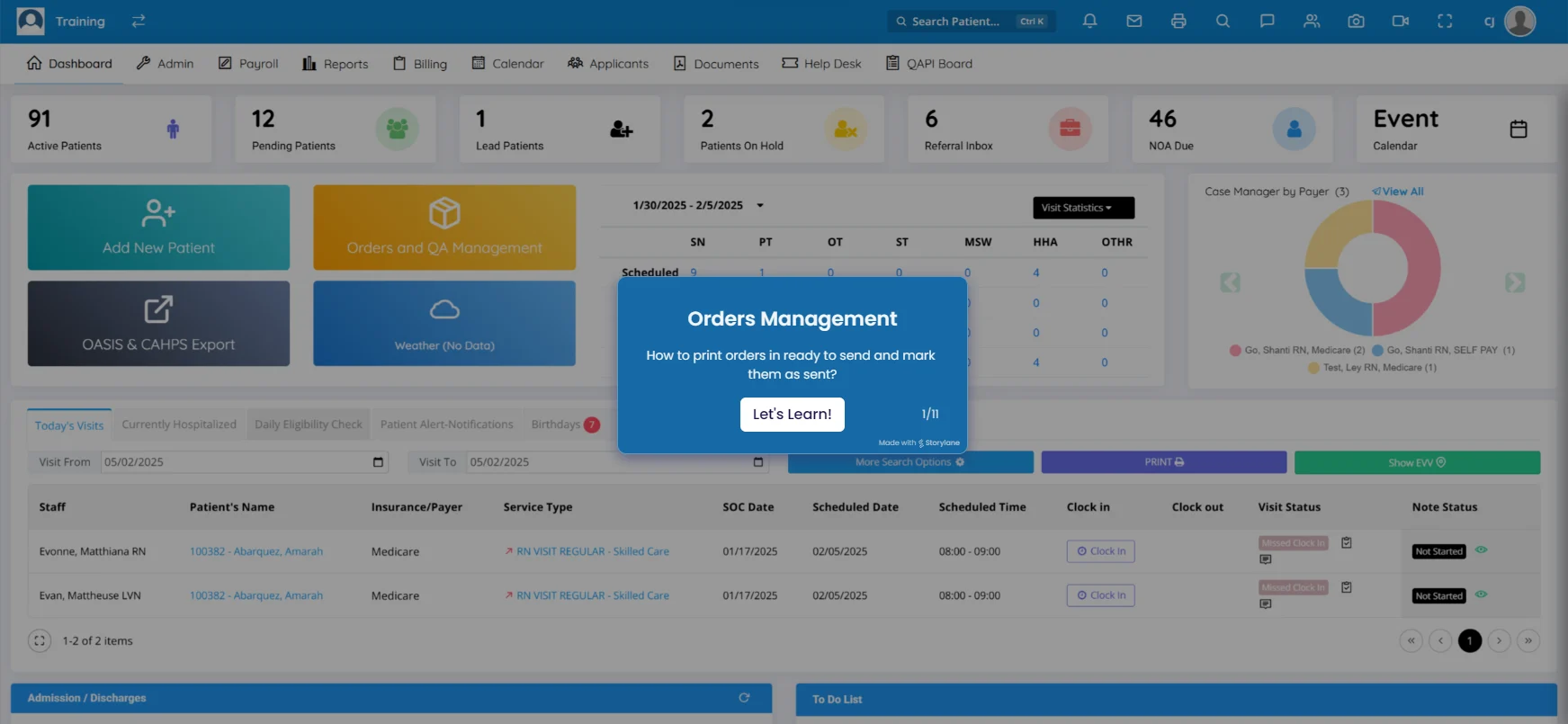Click the Active Patients person icon
This screenshot has width=1568, height=724.
[173, 130]
